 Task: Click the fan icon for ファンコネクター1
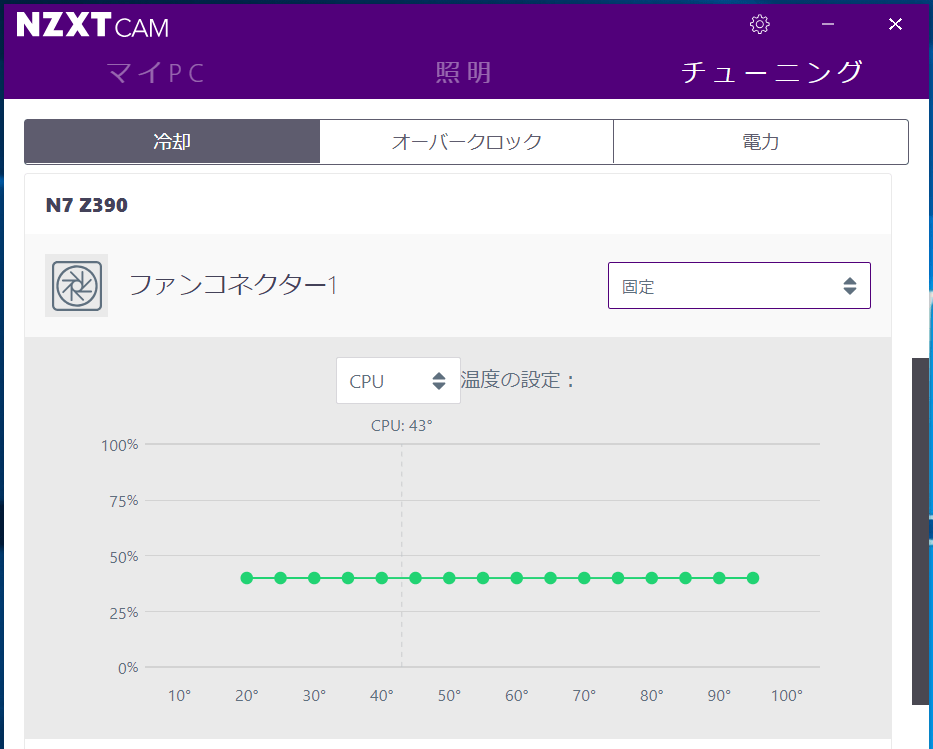coord(76,286)
